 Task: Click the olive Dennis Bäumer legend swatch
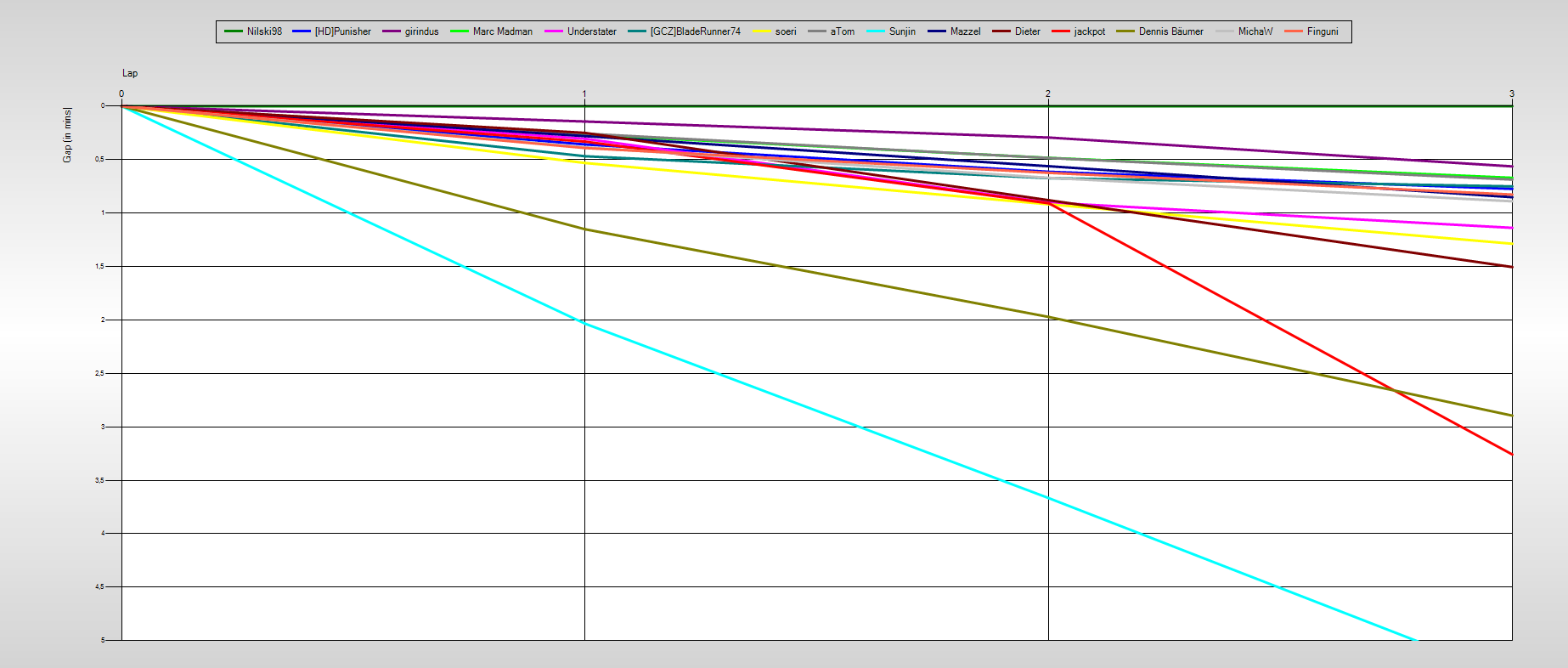(1125, 31)
